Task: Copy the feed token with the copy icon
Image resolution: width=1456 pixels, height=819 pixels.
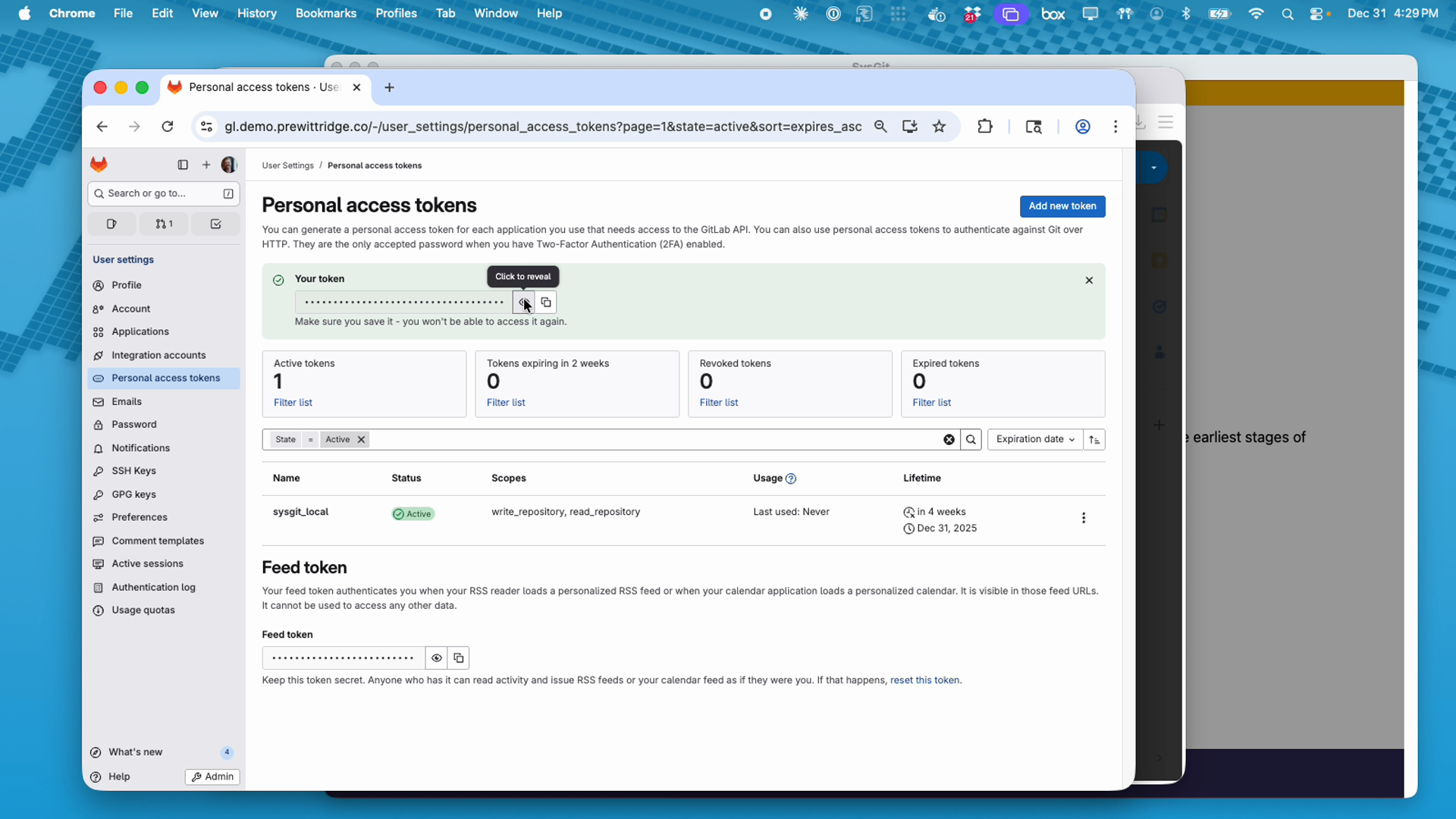Action: point(459,657)
